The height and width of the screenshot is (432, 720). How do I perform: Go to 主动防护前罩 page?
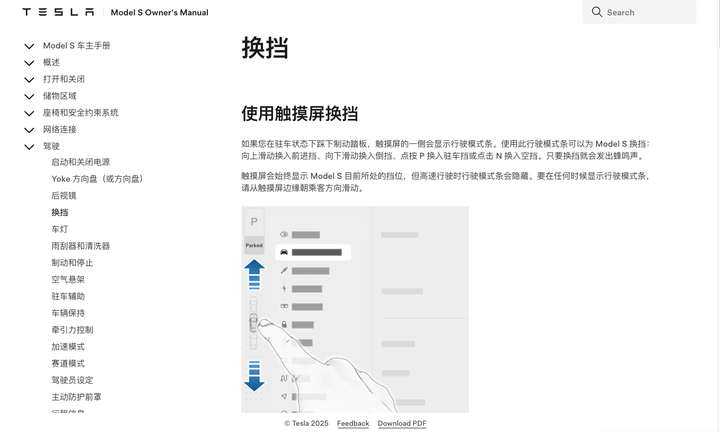coord(76,397)
